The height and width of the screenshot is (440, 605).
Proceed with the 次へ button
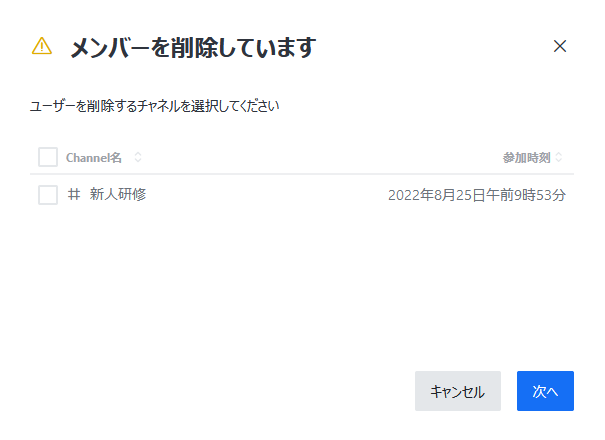click(x=545, y=391)
